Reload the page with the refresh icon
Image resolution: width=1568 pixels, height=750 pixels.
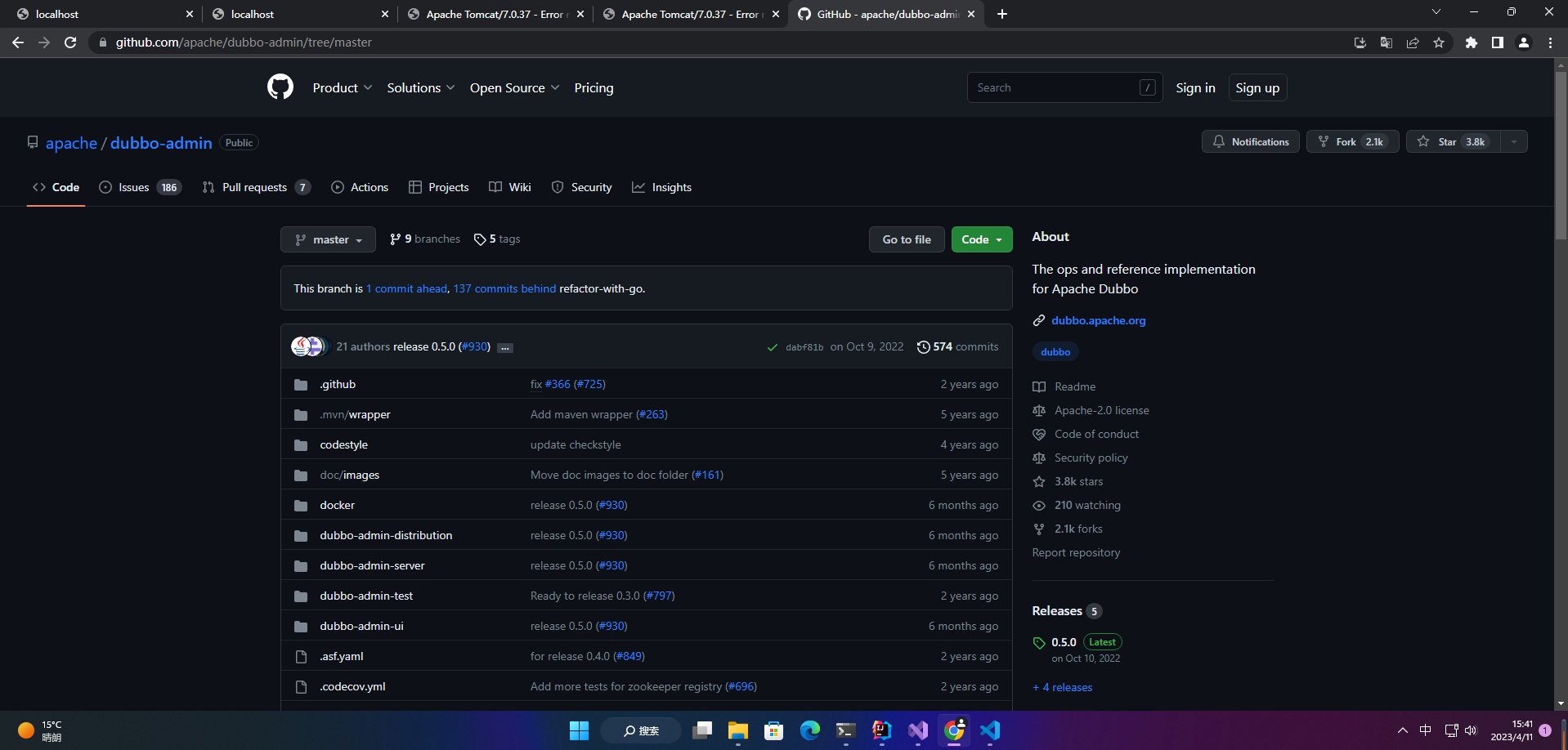tap(70, 42)
